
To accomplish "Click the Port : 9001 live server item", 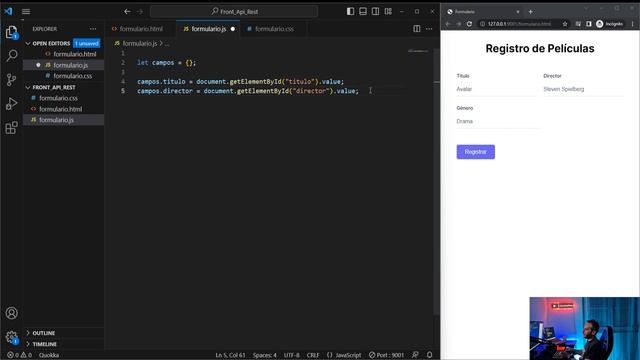I will [x=386, y=355].
